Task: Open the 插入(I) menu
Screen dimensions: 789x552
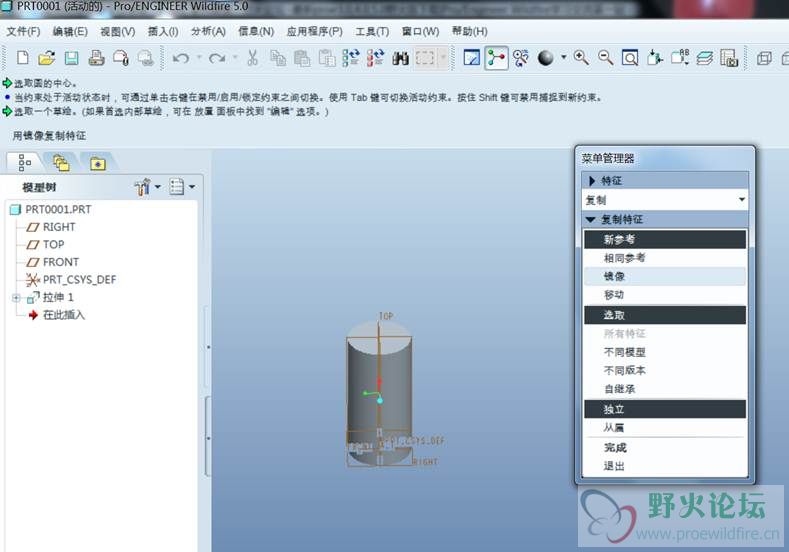Action: tap(163, 32)
